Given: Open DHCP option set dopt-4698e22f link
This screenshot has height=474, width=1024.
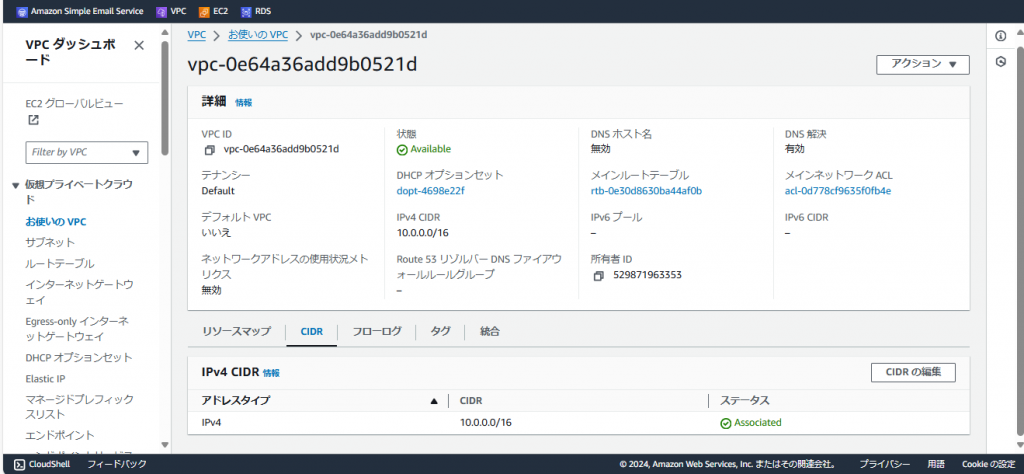Looking at the screenshot, I should pos(430,191).
